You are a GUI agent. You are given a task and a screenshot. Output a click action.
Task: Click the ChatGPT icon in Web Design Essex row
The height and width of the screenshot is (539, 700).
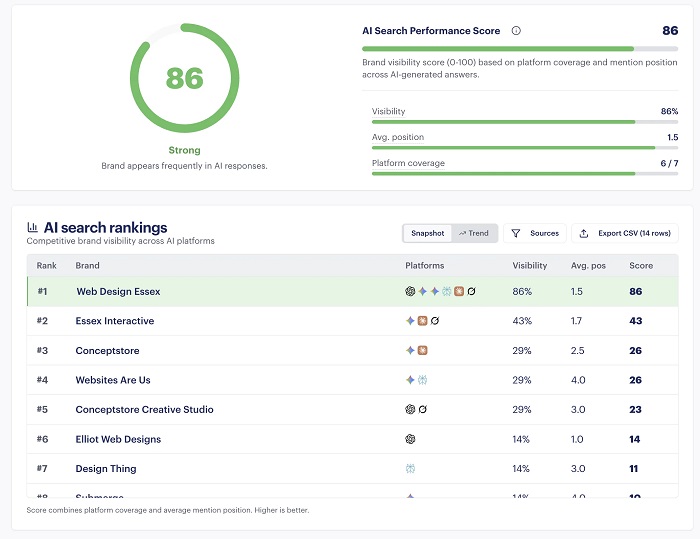pyautogui.click(x=410, y=291)
